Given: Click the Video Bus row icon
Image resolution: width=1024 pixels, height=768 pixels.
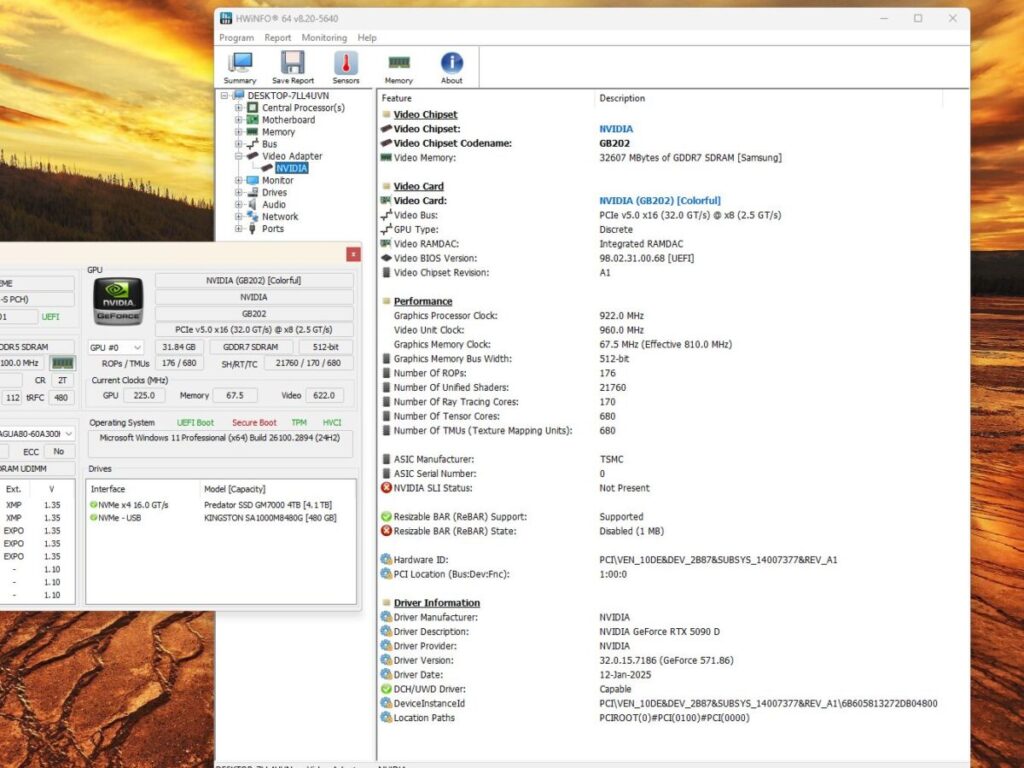Looking at the screenshot, I should [386, 215].
